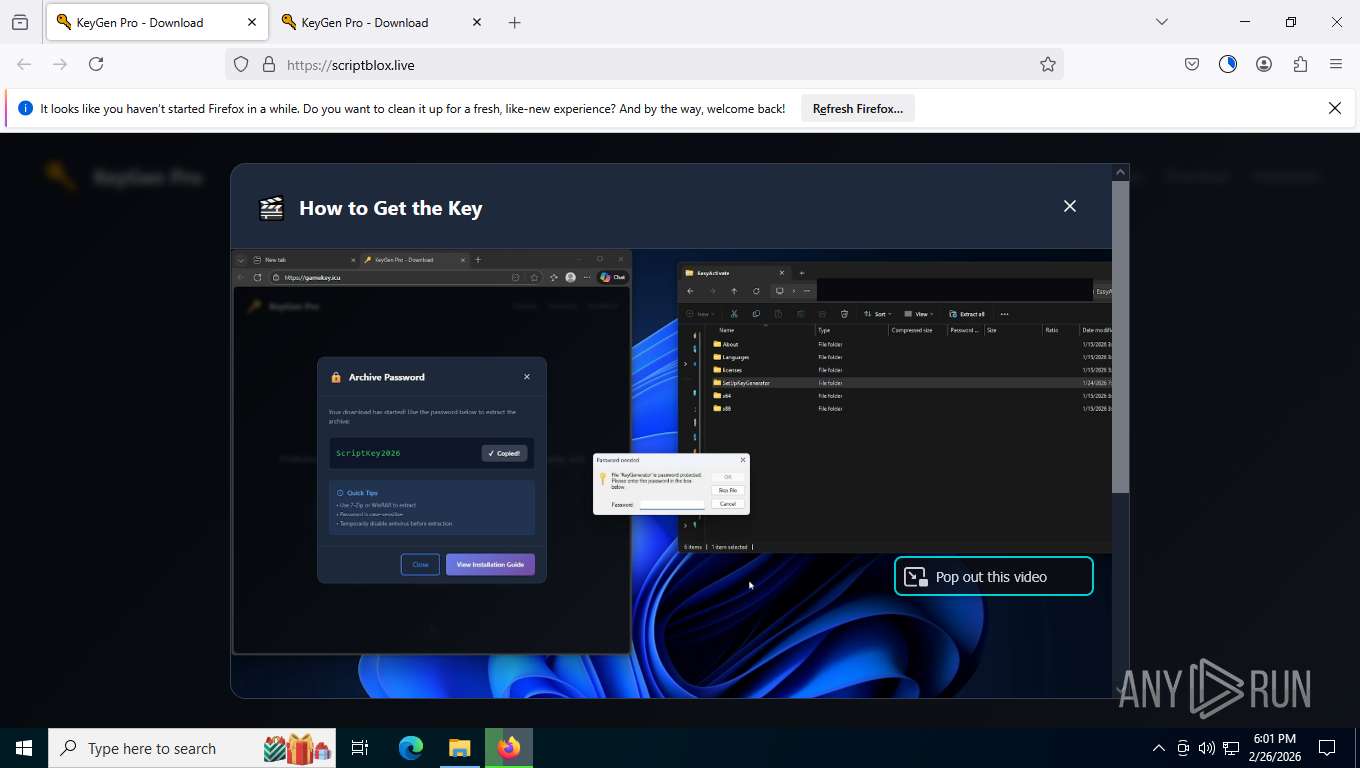Open Task View on taskbar
This screenshot has height=768, width=1360.
point(360,748)
